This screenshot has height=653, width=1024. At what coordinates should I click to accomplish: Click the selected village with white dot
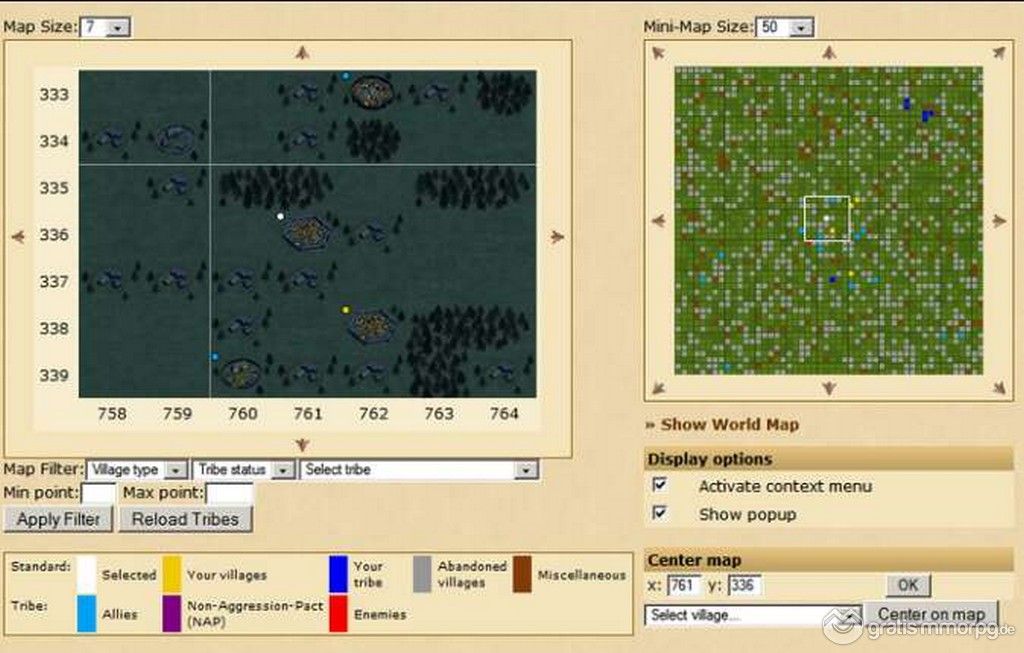tap(306, 233)
